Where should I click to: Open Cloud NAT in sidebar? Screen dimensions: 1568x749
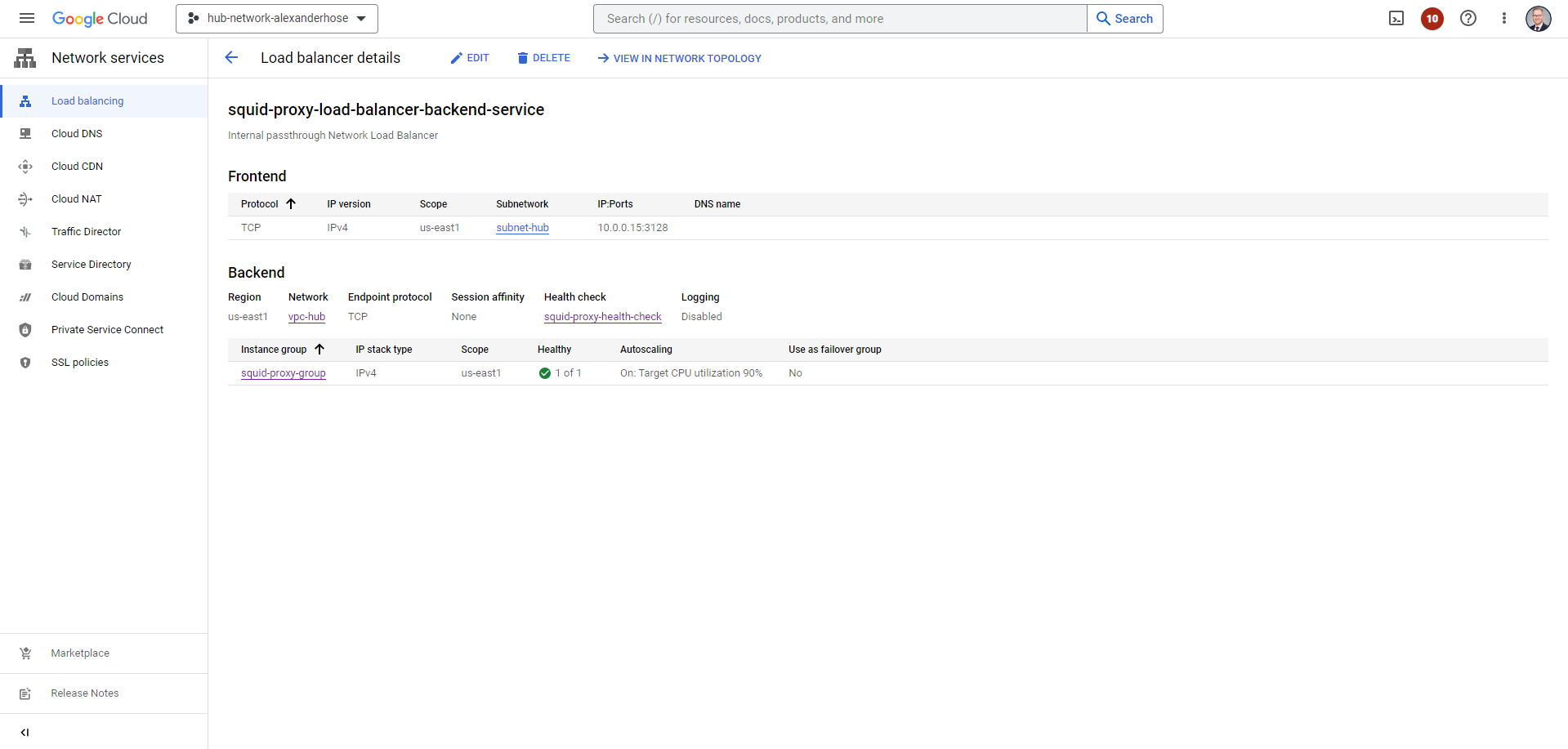pos(104,199)
